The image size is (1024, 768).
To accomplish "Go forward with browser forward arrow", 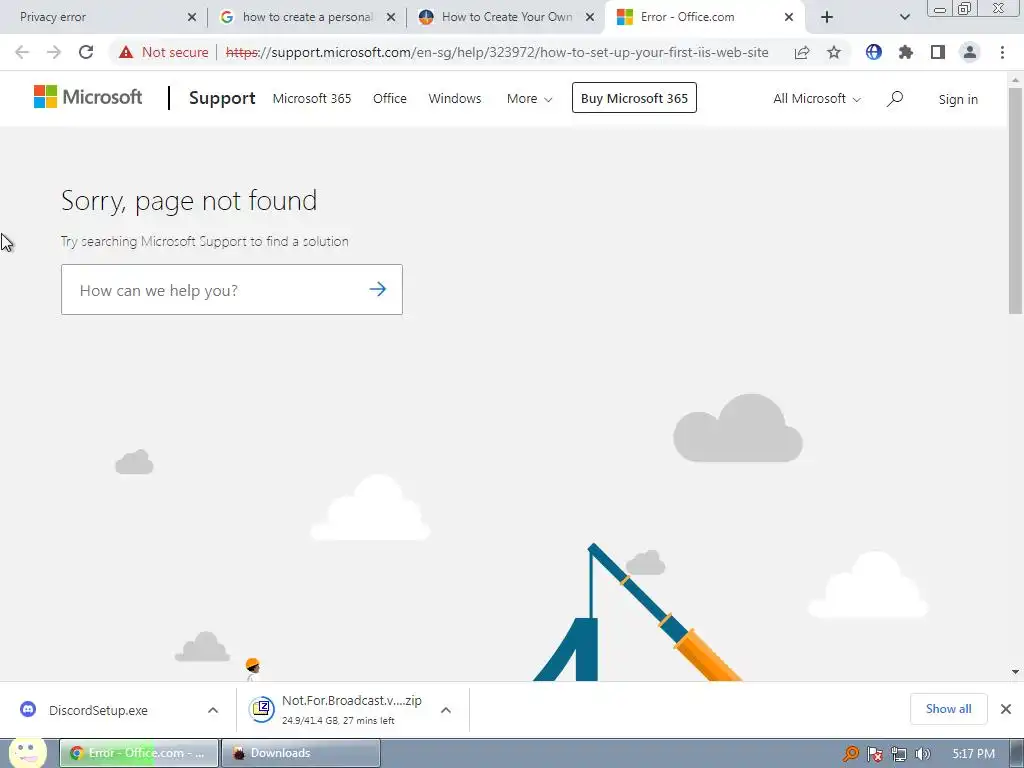I will tap(54, 52).
